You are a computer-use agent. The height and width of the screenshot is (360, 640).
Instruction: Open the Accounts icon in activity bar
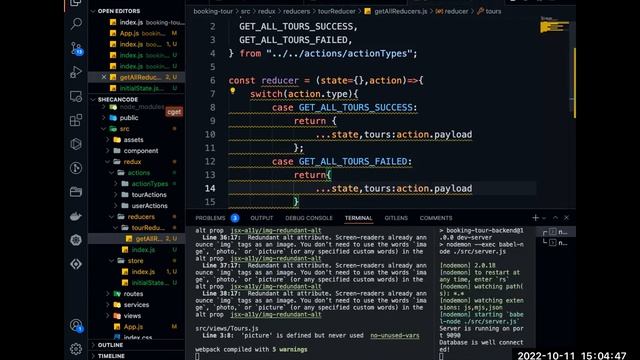tap(76, 325)
